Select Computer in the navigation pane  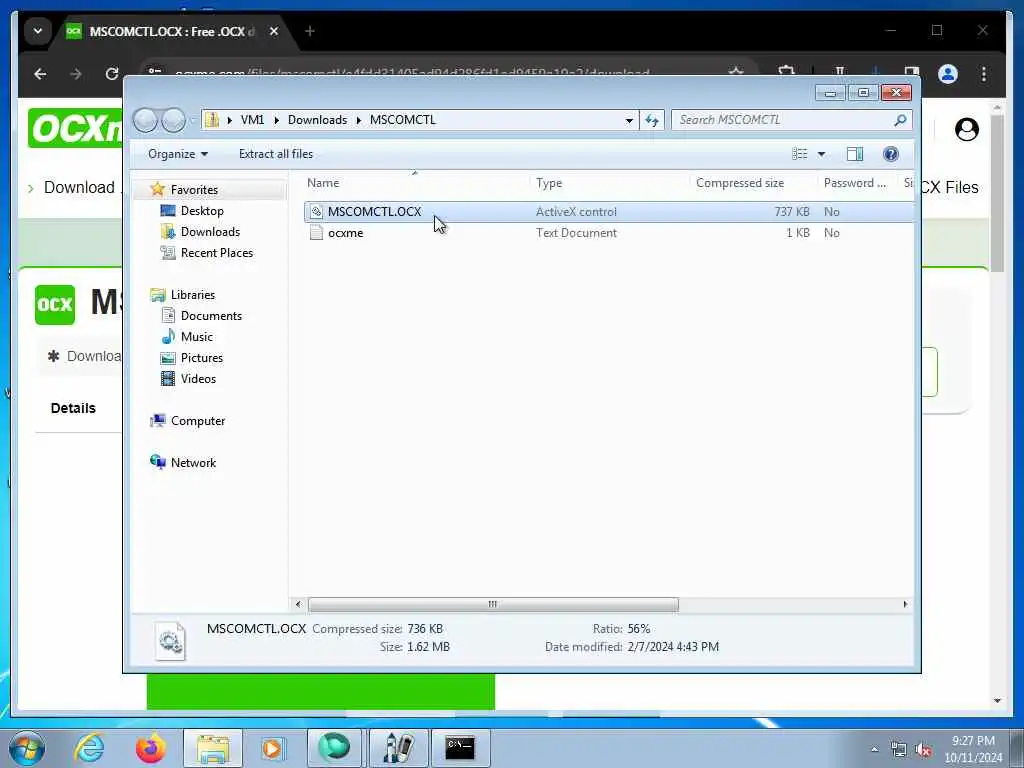(x=198, y=421)
